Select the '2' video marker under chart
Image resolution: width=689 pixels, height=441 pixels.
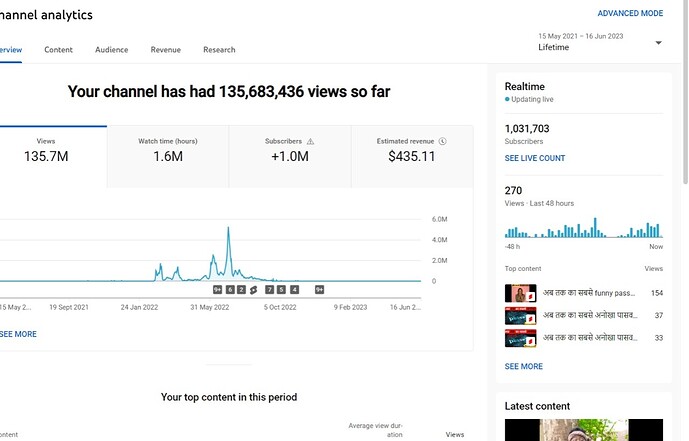(241, 289)
